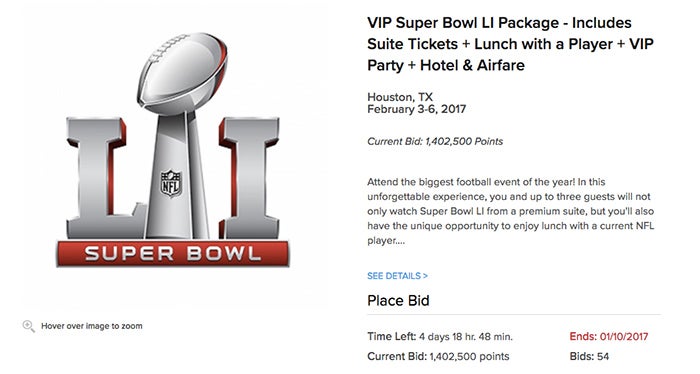Click the bottom Current Bid 1,402,500 points line
This screenshot has width=700, height=374.
coord(438,357)
